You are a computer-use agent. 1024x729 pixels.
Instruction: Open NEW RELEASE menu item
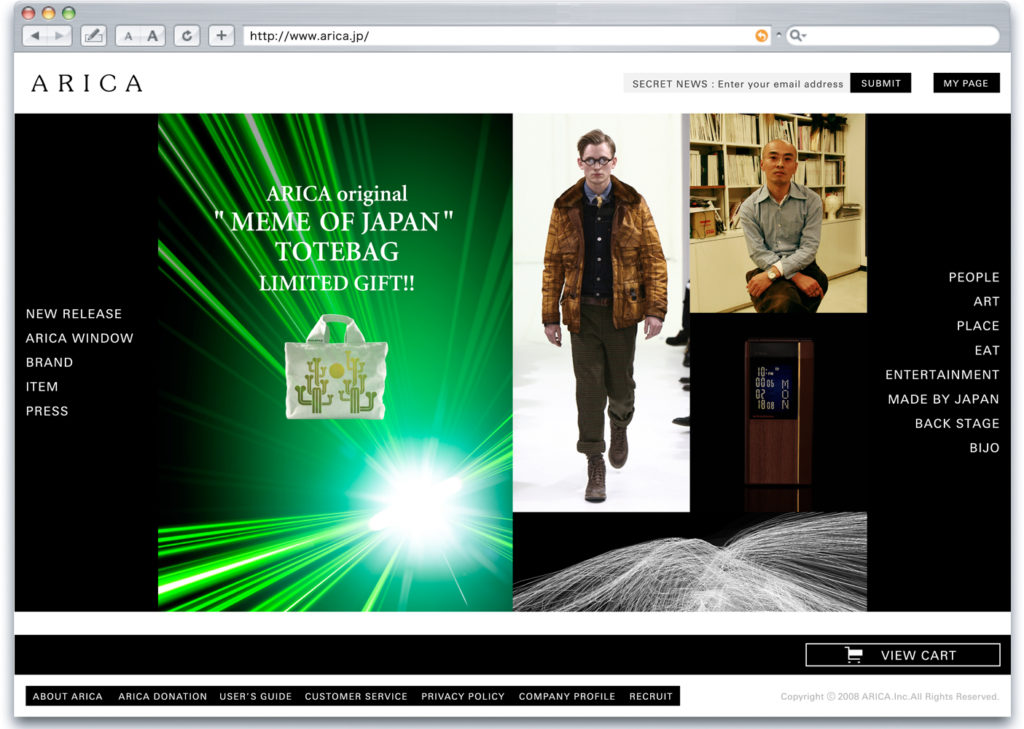[x=74, y=314]
